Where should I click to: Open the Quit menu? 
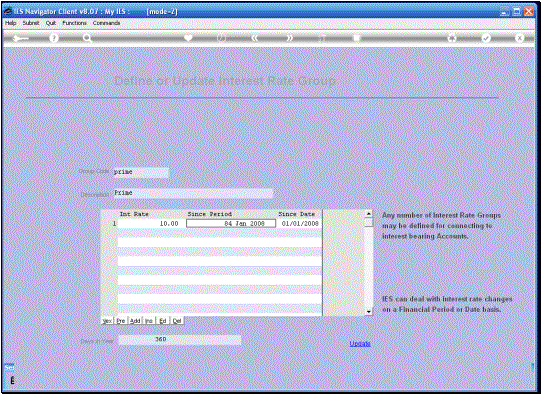51,23
